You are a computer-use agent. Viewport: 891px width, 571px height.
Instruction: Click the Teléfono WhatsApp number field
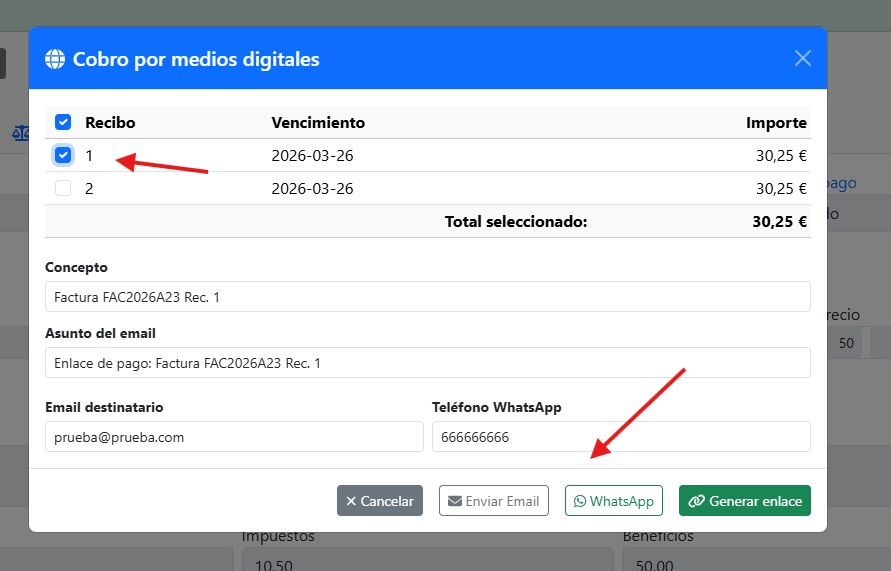coord(620,437)
